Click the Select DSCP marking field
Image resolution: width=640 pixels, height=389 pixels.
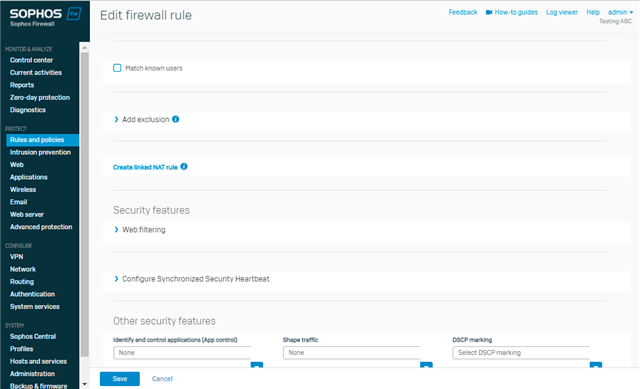point(521,353)
